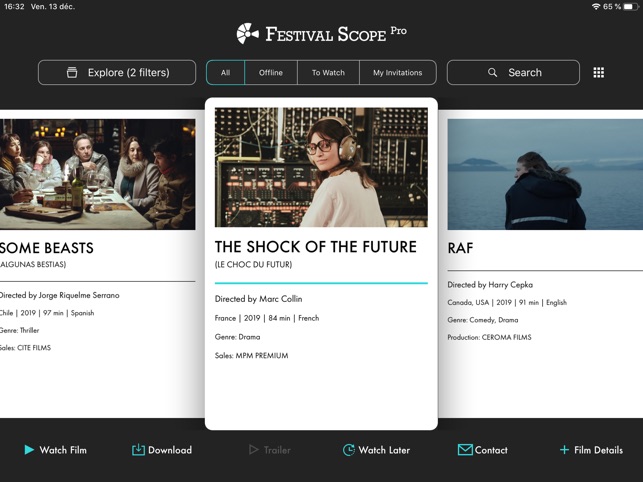Screen dimensions: 643x482
Task: Click the battery status icon
Action: [x=631, y=7]
